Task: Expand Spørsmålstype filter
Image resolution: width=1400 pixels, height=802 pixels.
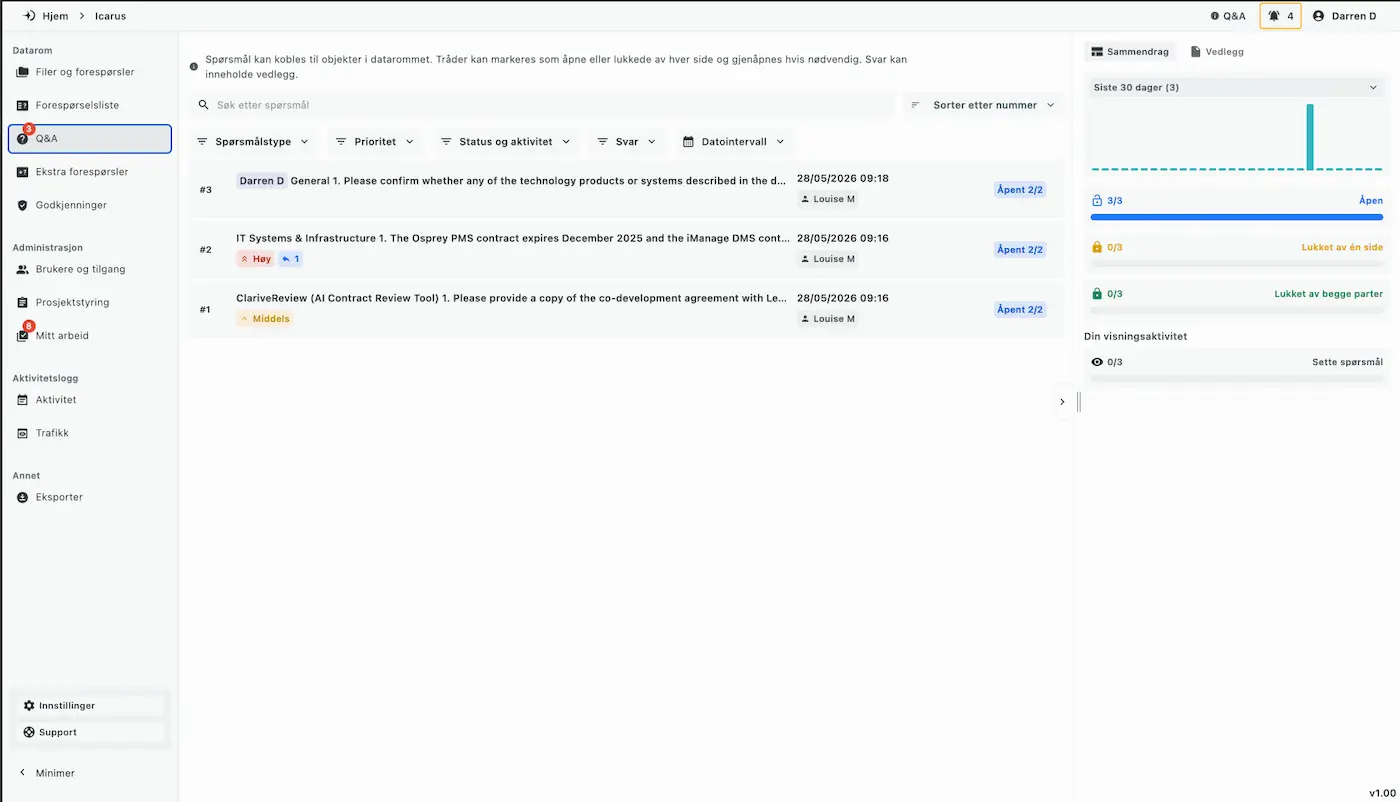Action: point(253,142)
